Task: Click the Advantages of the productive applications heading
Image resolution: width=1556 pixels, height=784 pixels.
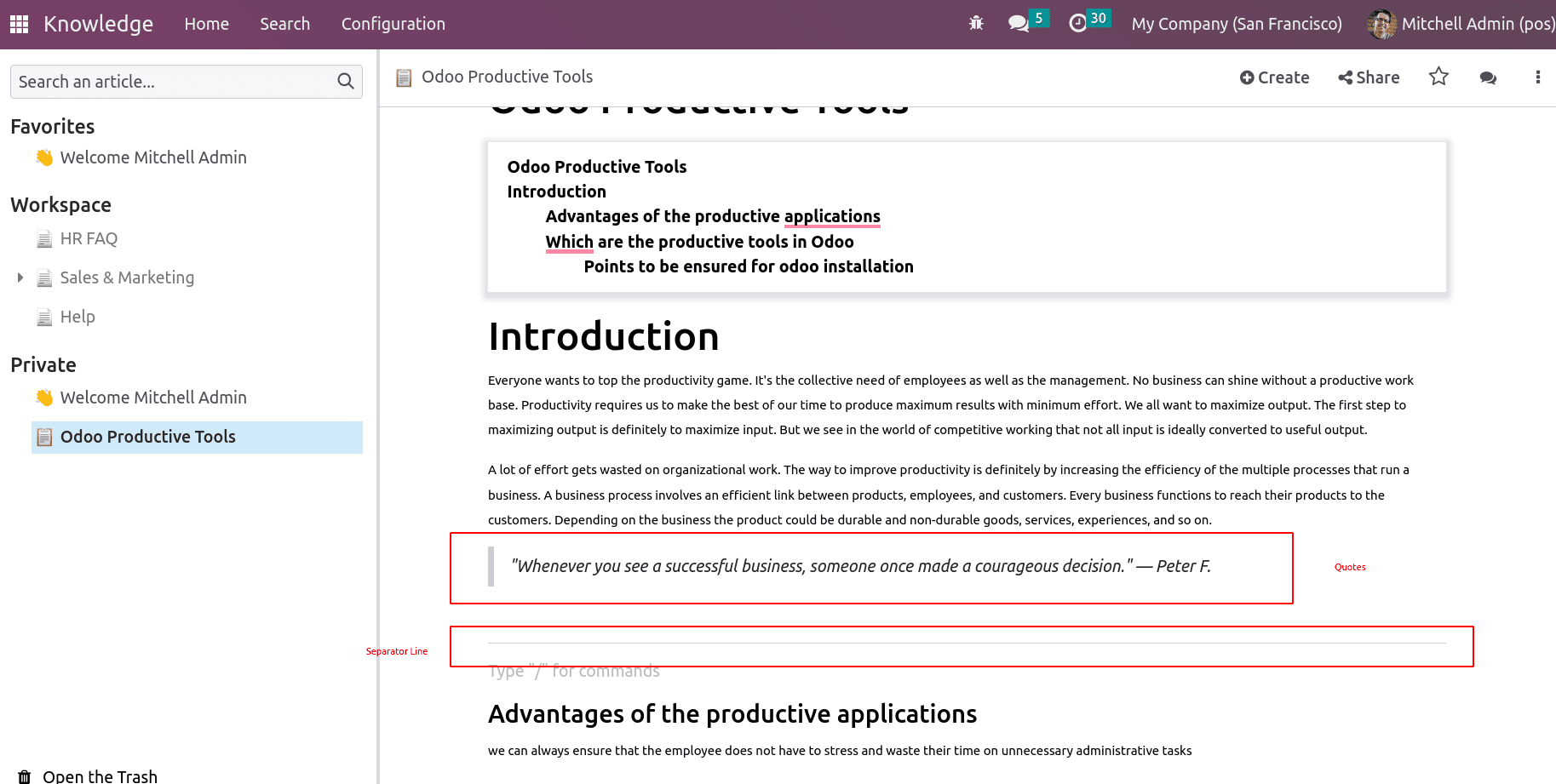Action: tap(732, 713)
